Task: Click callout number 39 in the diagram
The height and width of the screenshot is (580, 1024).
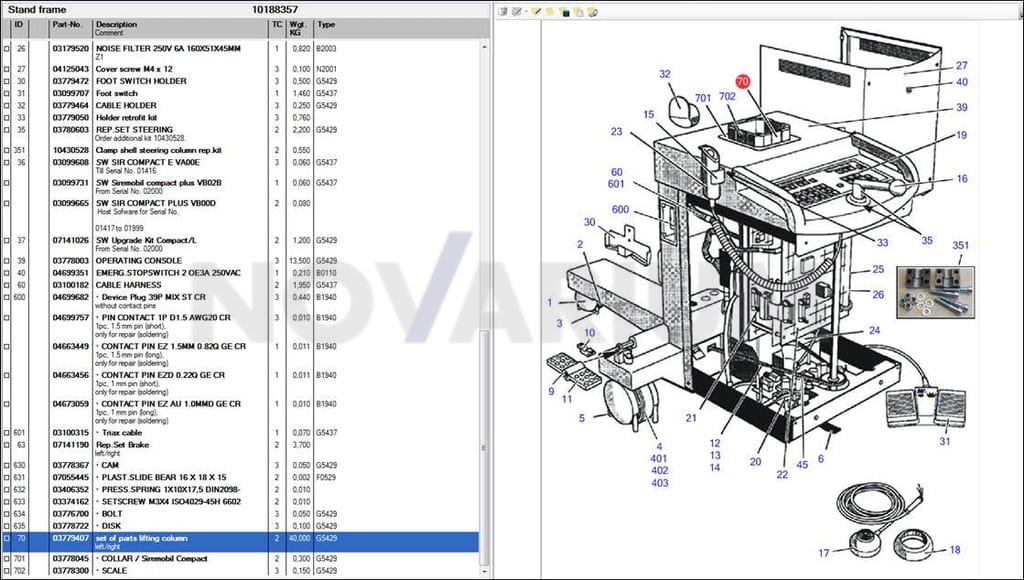Action: coord(961,108)
